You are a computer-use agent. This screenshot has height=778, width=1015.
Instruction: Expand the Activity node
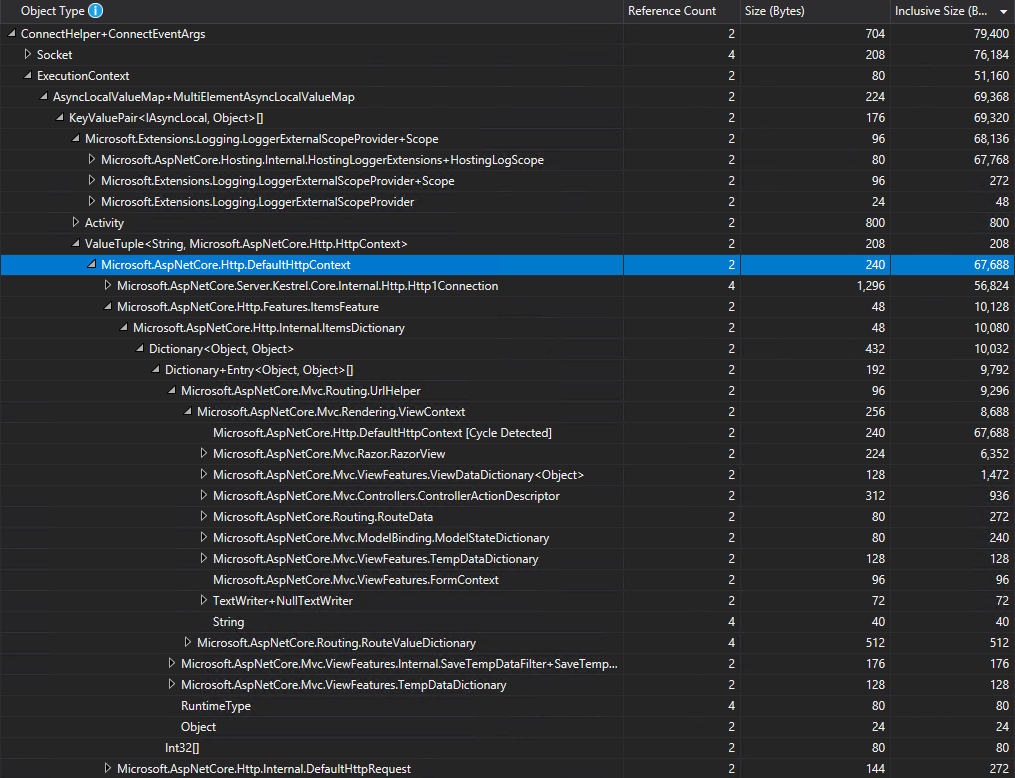click(x=75, y=222)
